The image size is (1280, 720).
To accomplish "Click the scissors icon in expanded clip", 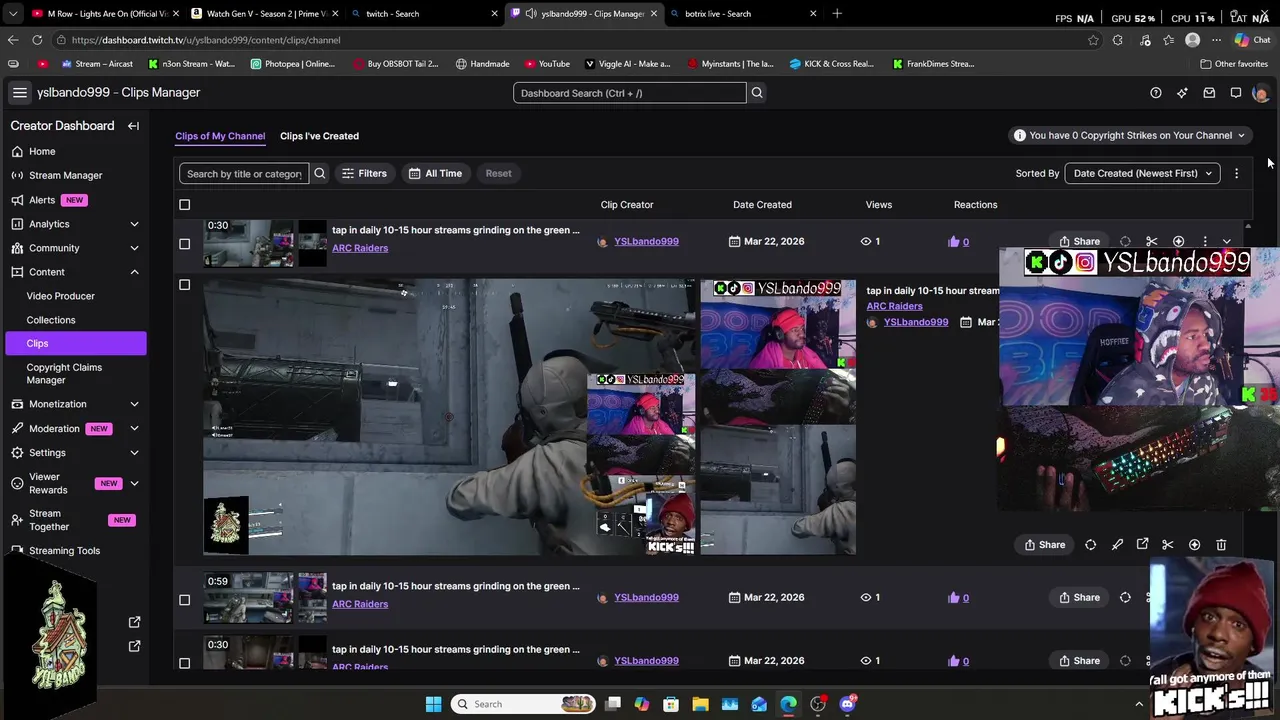I will 1168,545.
